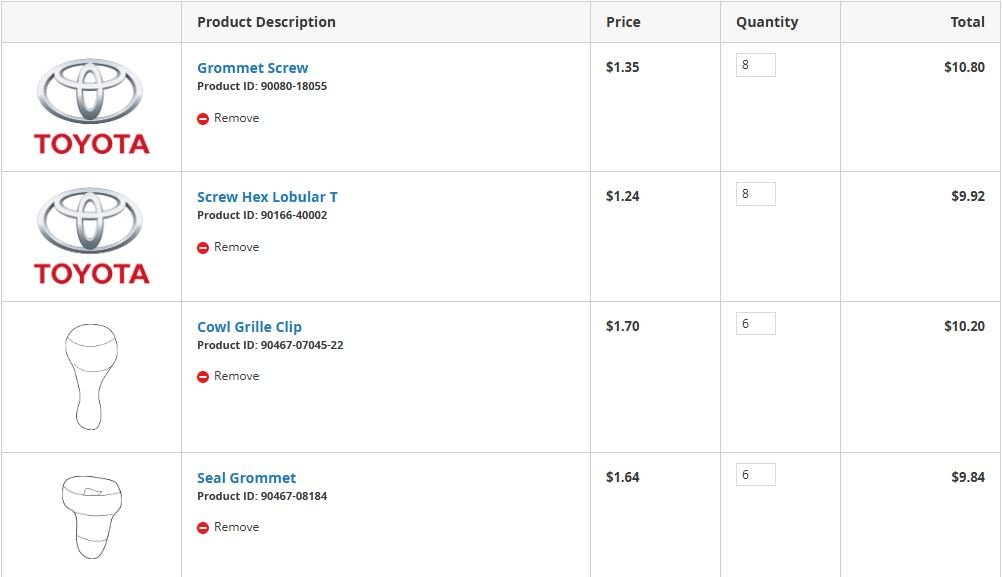Click the quantity field for Grommet Screw
The image size is (1002, 577).
click(755, 65)
